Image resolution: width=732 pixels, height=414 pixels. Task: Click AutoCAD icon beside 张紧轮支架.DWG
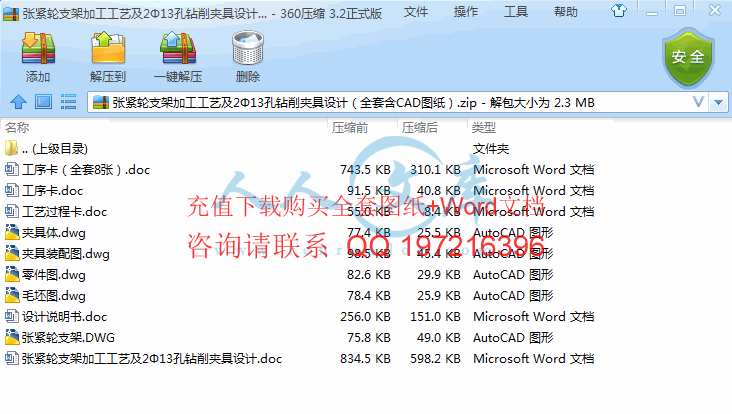[x=12, y=337]
